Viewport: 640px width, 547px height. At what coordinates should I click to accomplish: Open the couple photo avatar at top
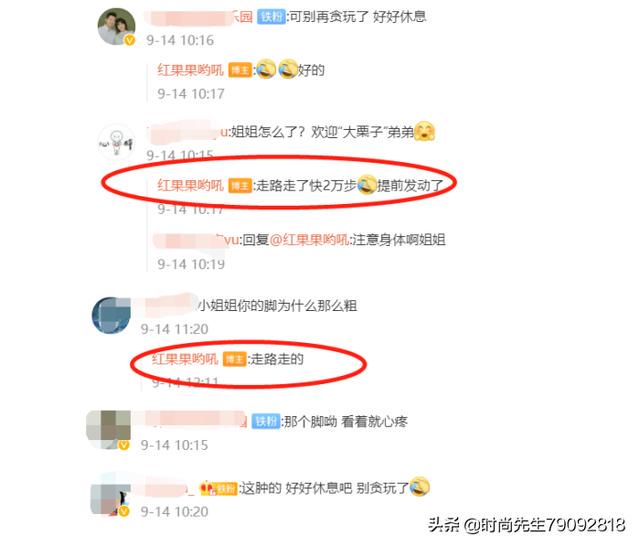point(116,26)
